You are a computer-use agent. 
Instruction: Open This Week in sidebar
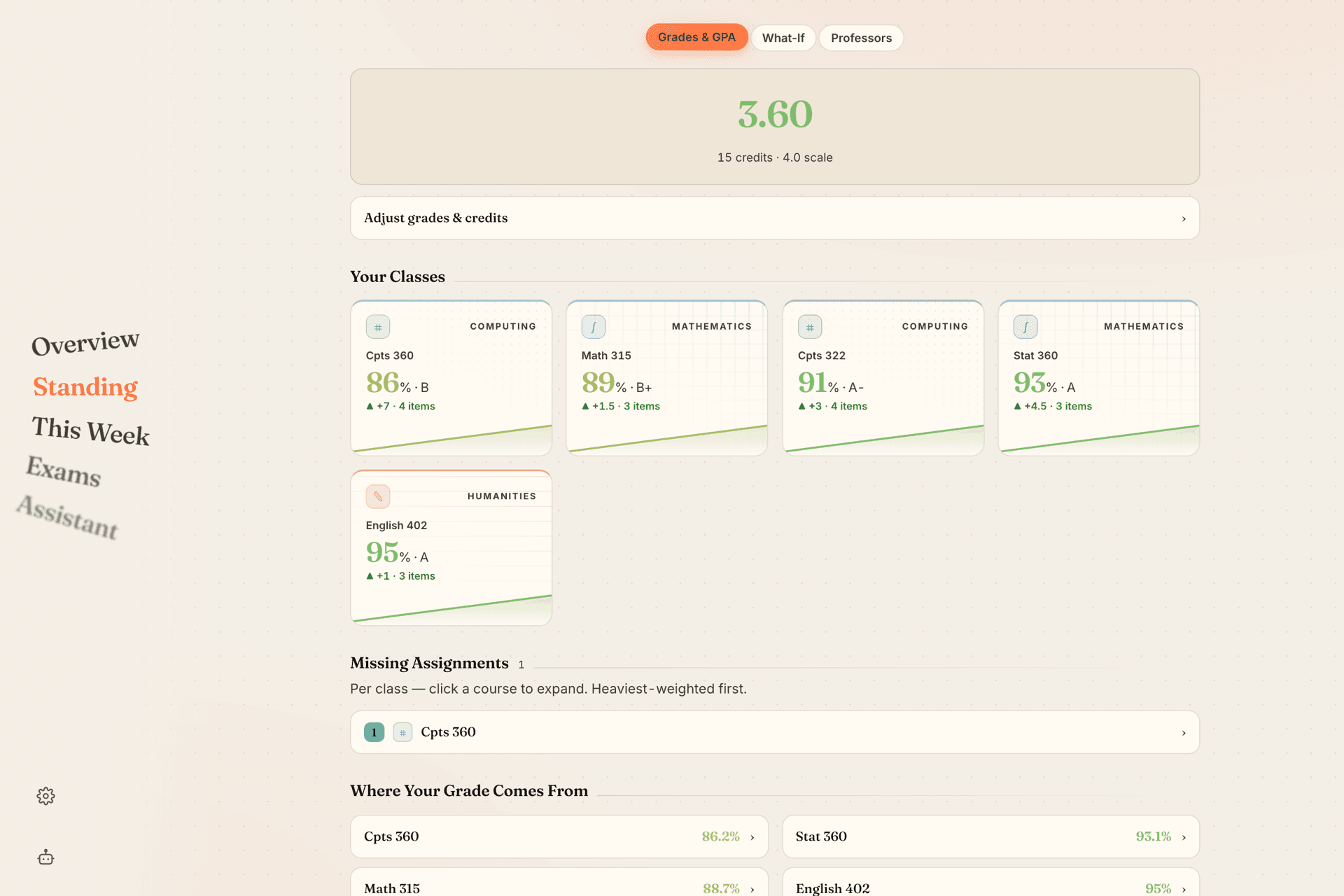click(91, 430)
